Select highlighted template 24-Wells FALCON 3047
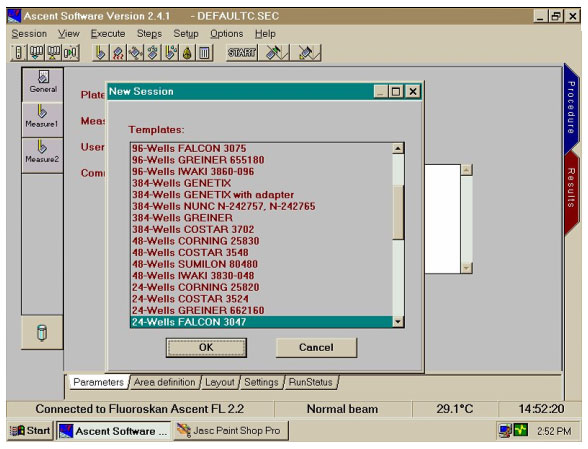Screen dimensions: 588x449 tap(261, 322)
